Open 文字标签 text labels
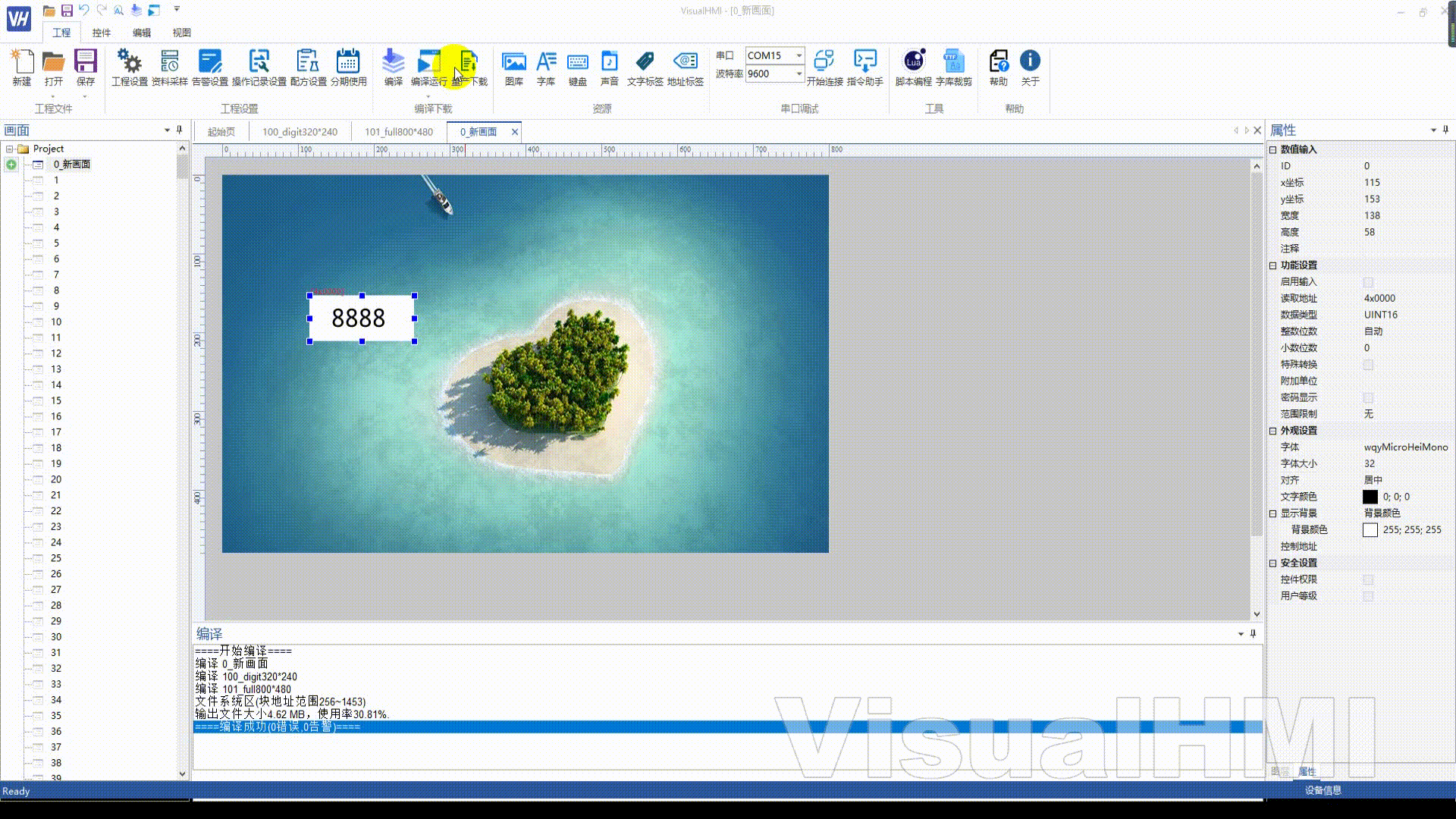This screenshot has width=1456, height=819. [645, 67]
